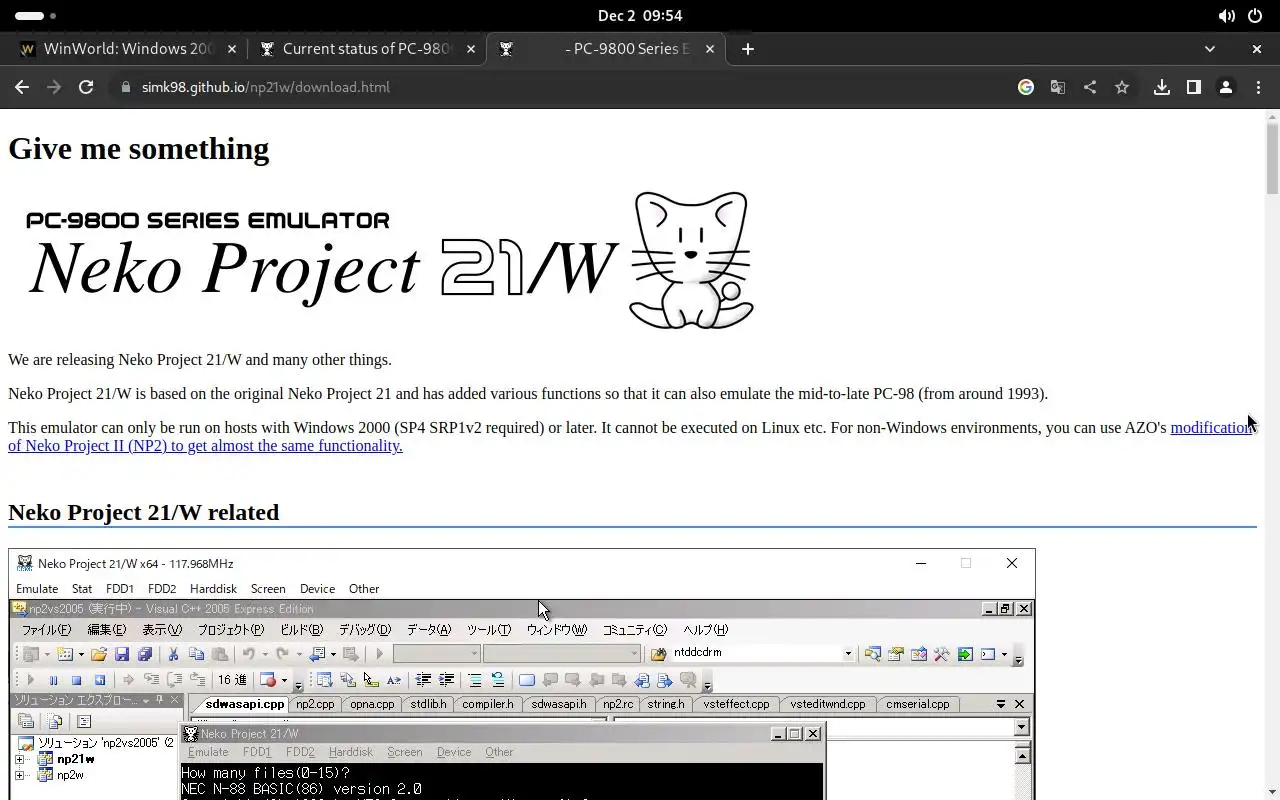The width and height of the screenshot is (1280, 800).
Task: Open system volume control
Action: (1227, 16)
